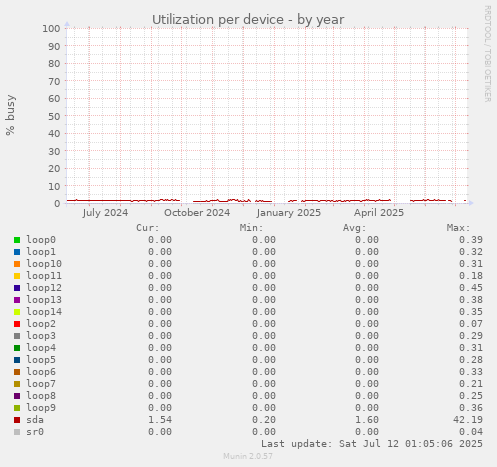Click the July 2024 axis label

point(105,213)
